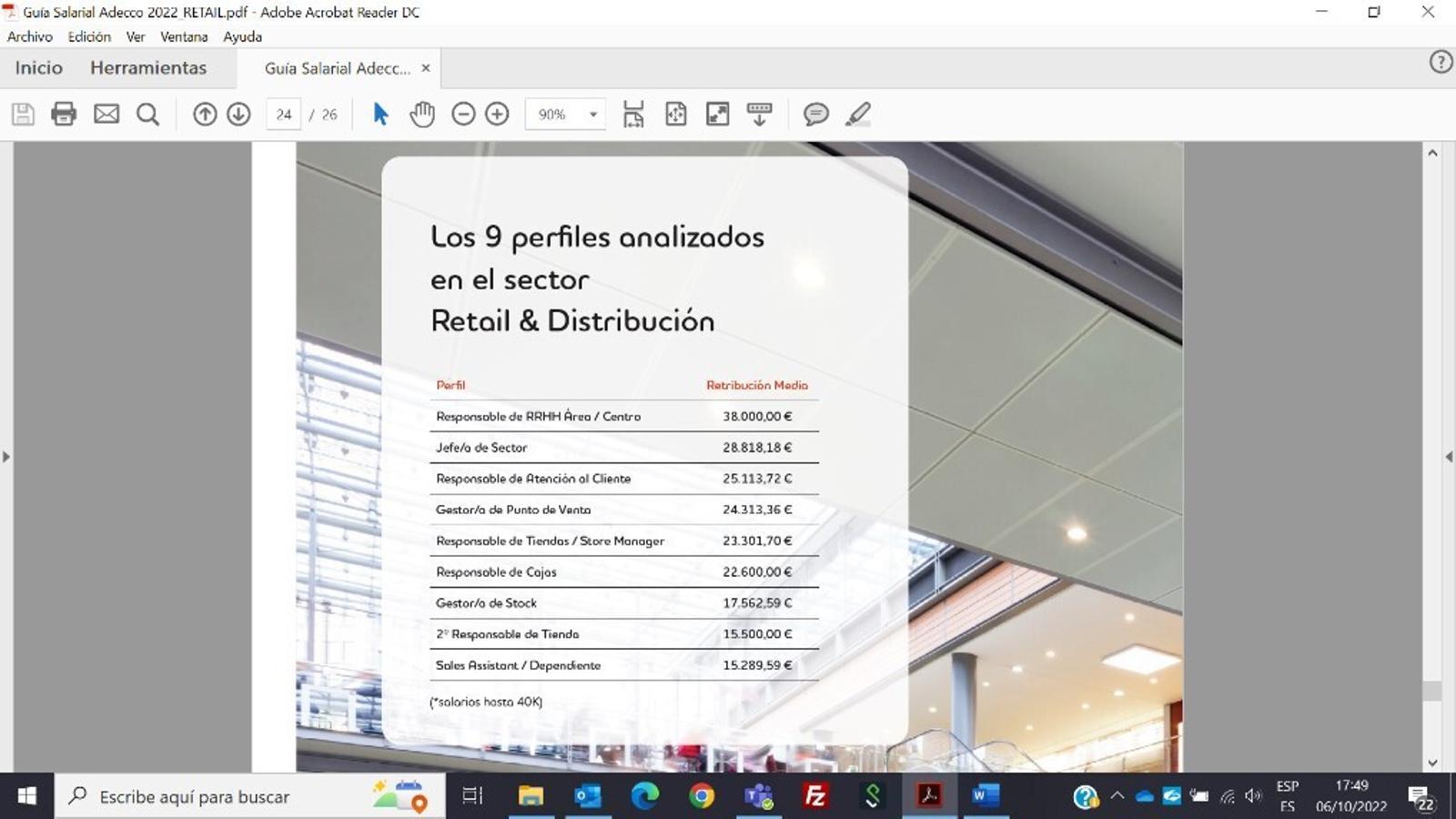Image resolution: width=1456 pixels, height=819 pixels.
Task: Activate the Hand pan tool
Action: [422, 114]
